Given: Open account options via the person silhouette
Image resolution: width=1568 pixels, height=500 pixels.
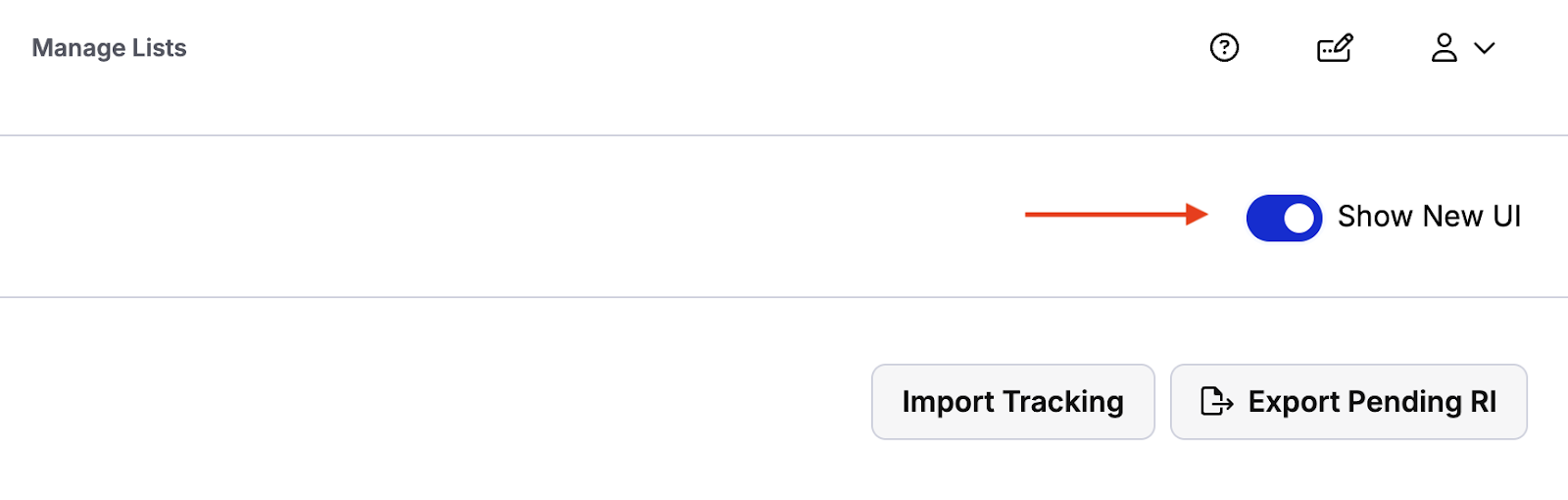Looking at the screenshot, I should 1444,47.
